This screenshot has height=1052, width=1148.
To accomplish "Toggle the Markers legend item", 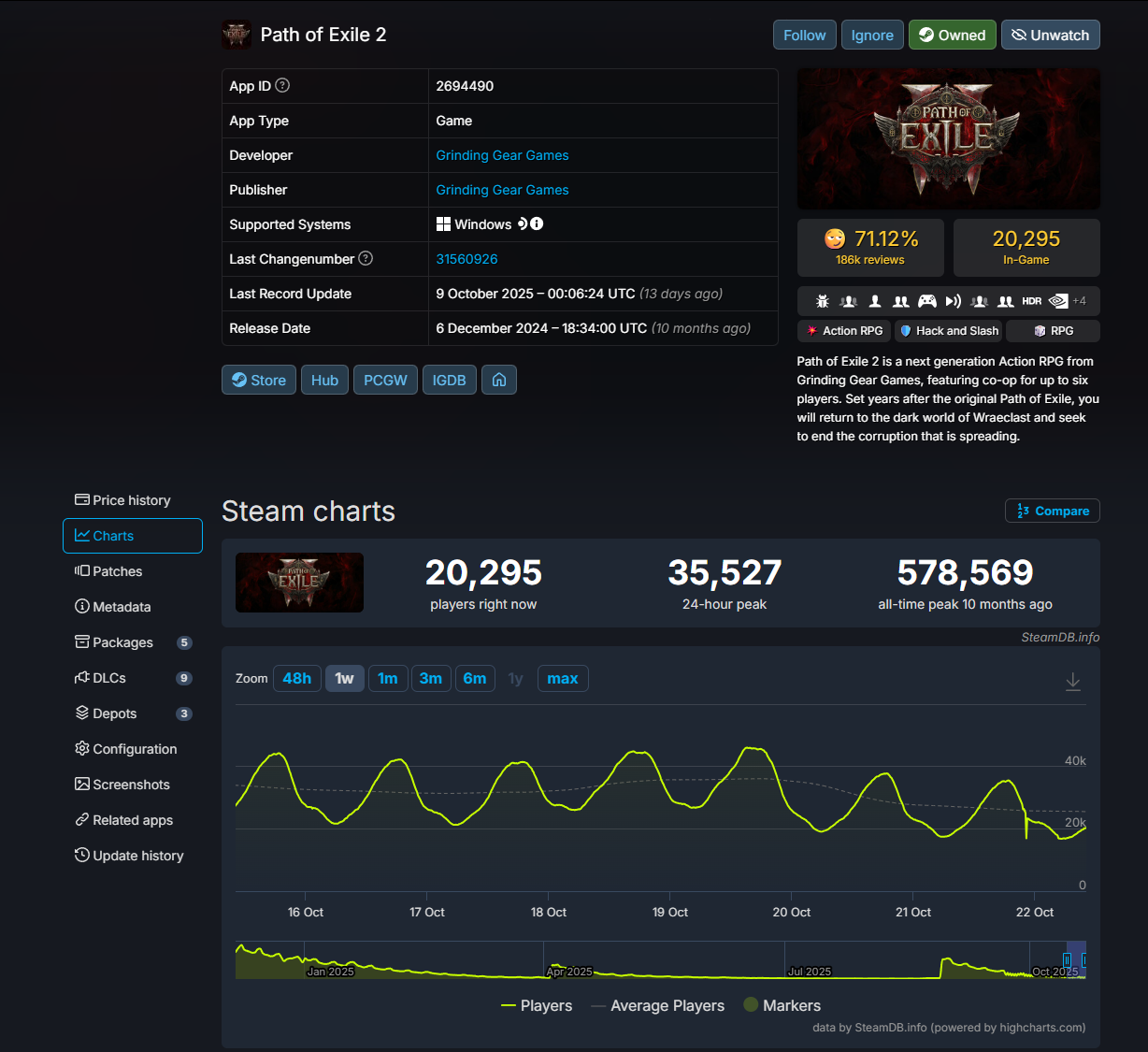I will pos(782,1005).
